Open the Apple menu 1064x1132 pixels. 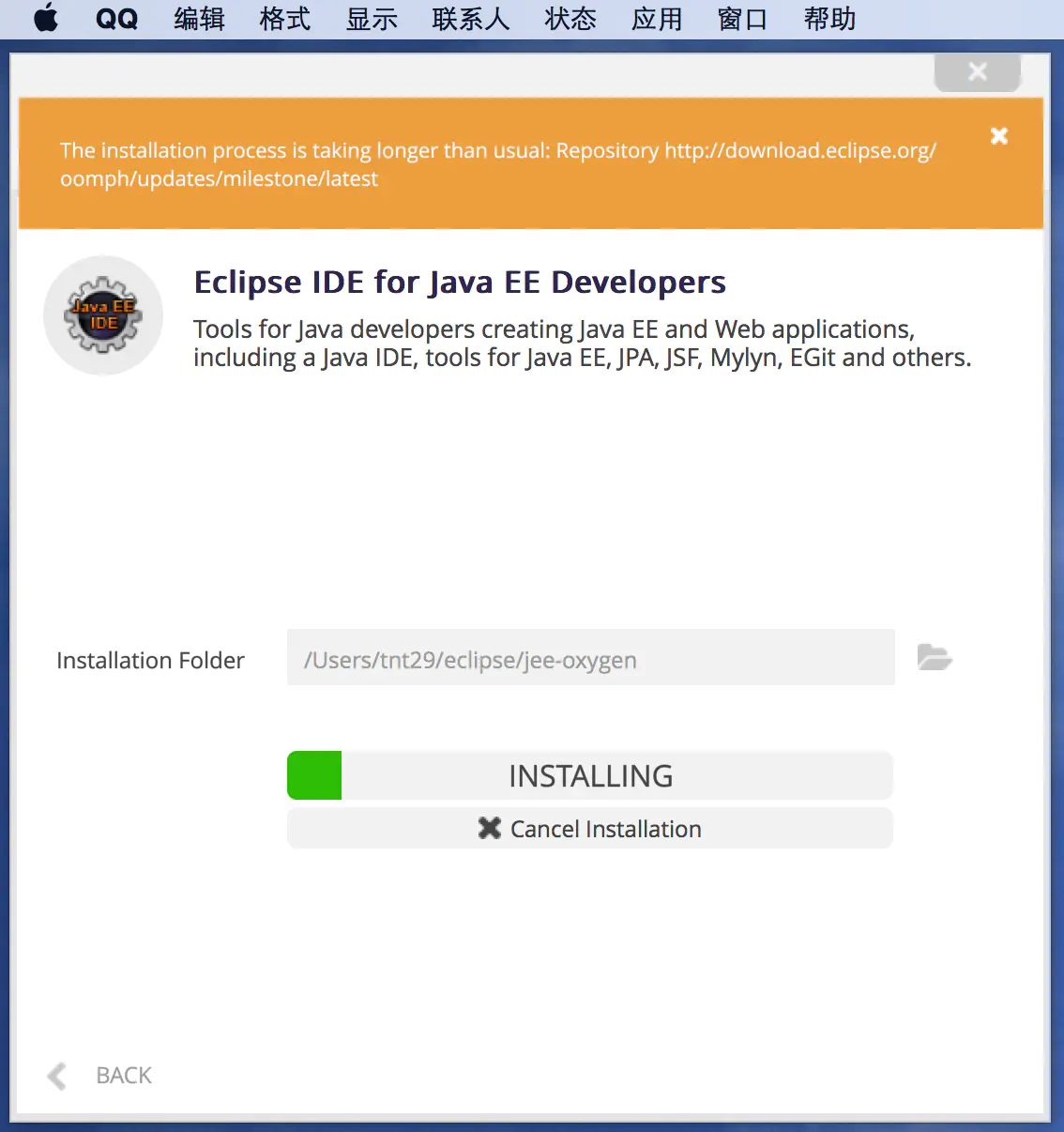(x=46, y=18)
